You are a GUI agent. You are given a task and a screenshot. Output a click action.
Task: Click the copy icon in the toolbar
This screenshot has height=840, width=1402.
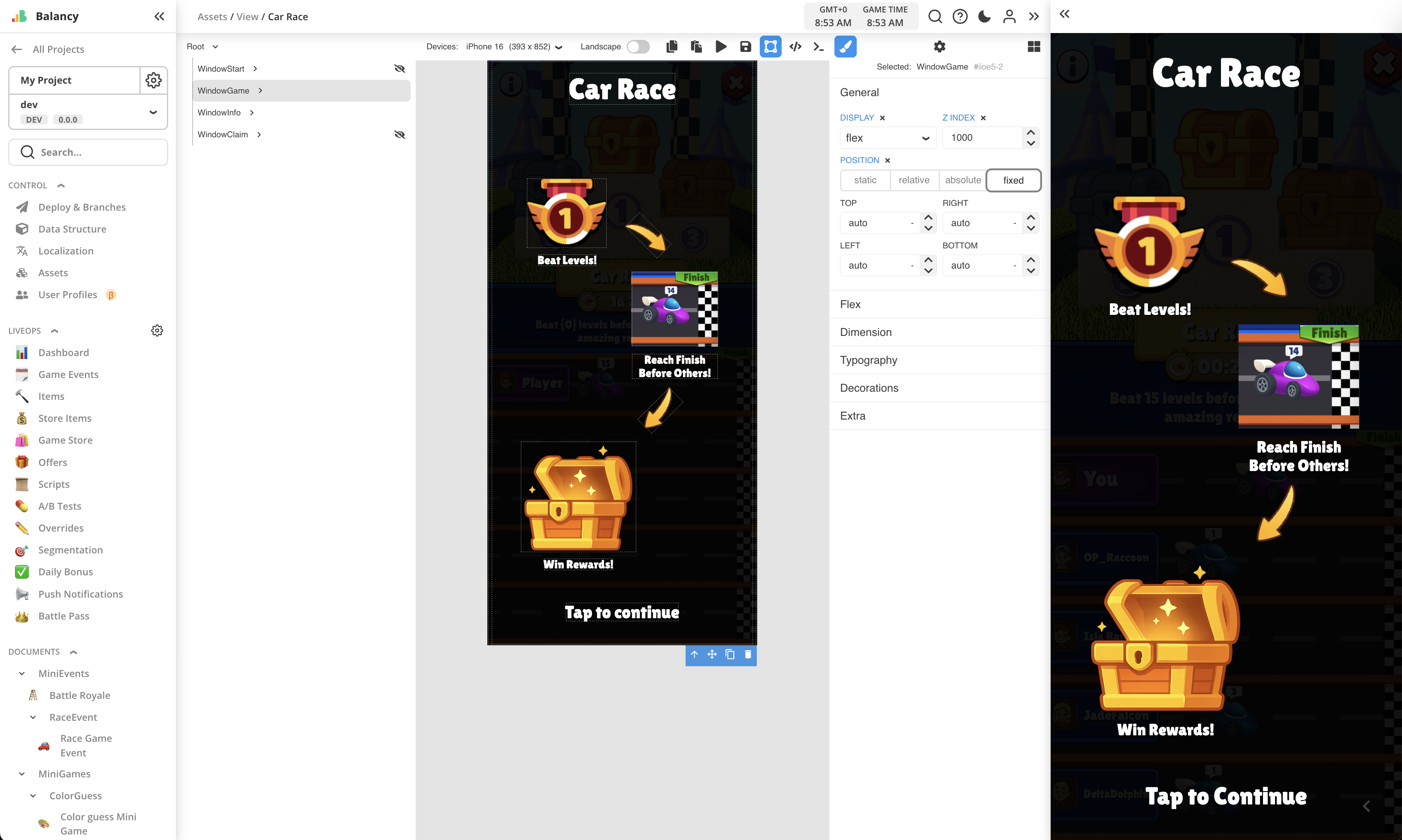pyautogui.click(x=672, y=46)
